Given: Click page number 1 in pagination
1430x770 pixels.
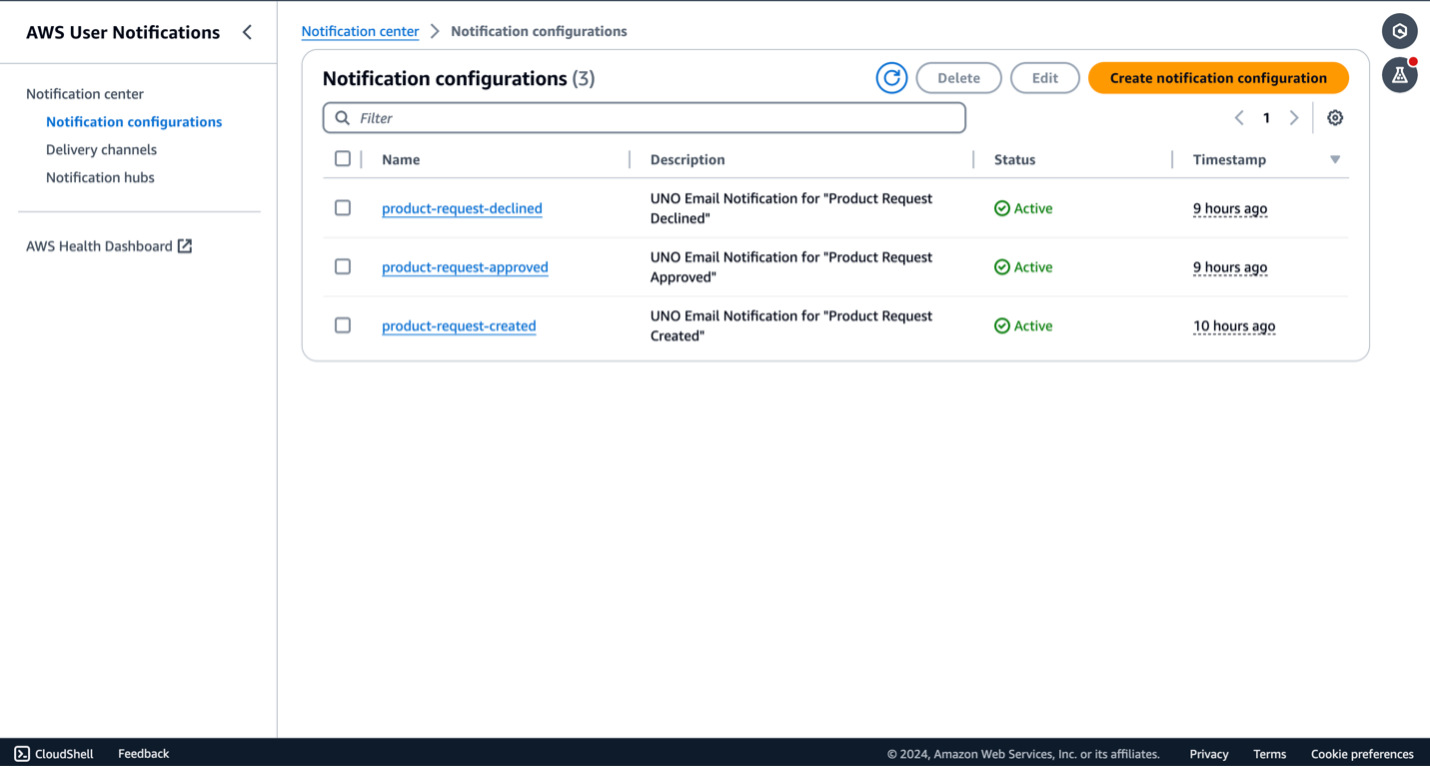Looking at the screenshot, I should pos(1266,117).
